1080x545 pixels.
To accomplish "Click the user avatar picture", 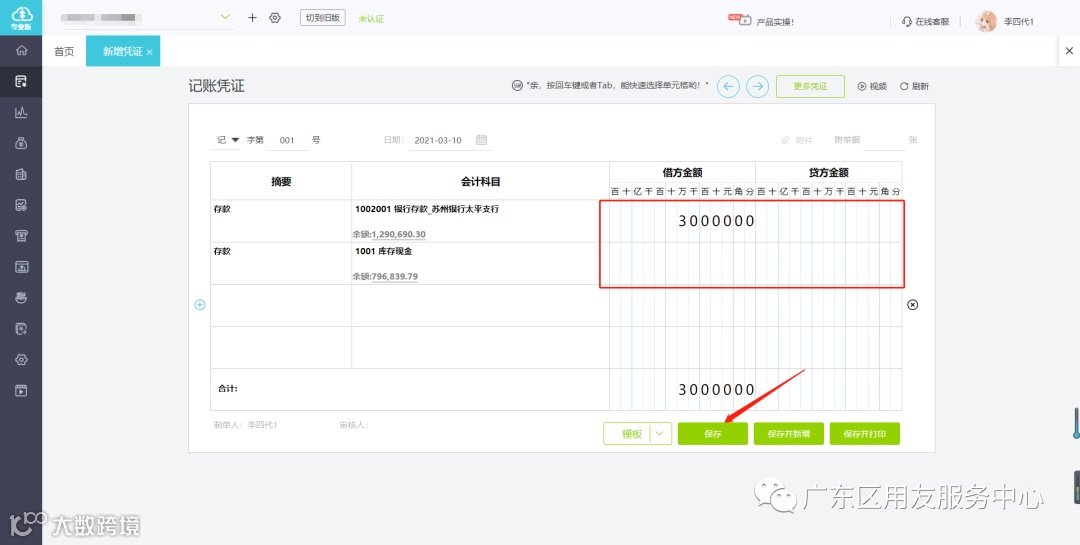I will 986,21.
